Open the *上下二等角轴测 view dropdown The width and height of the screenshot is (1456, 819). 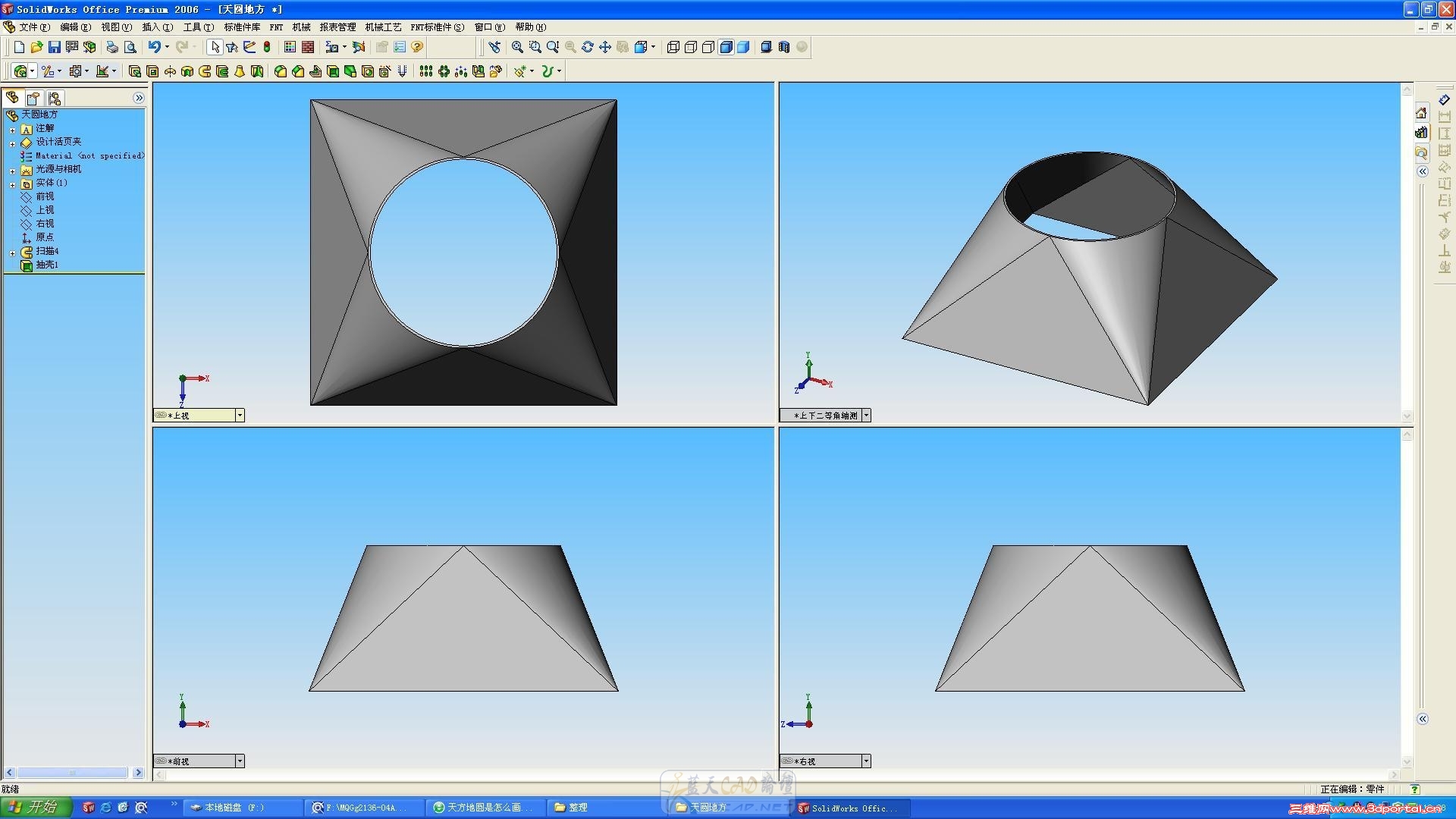(866, 416)
